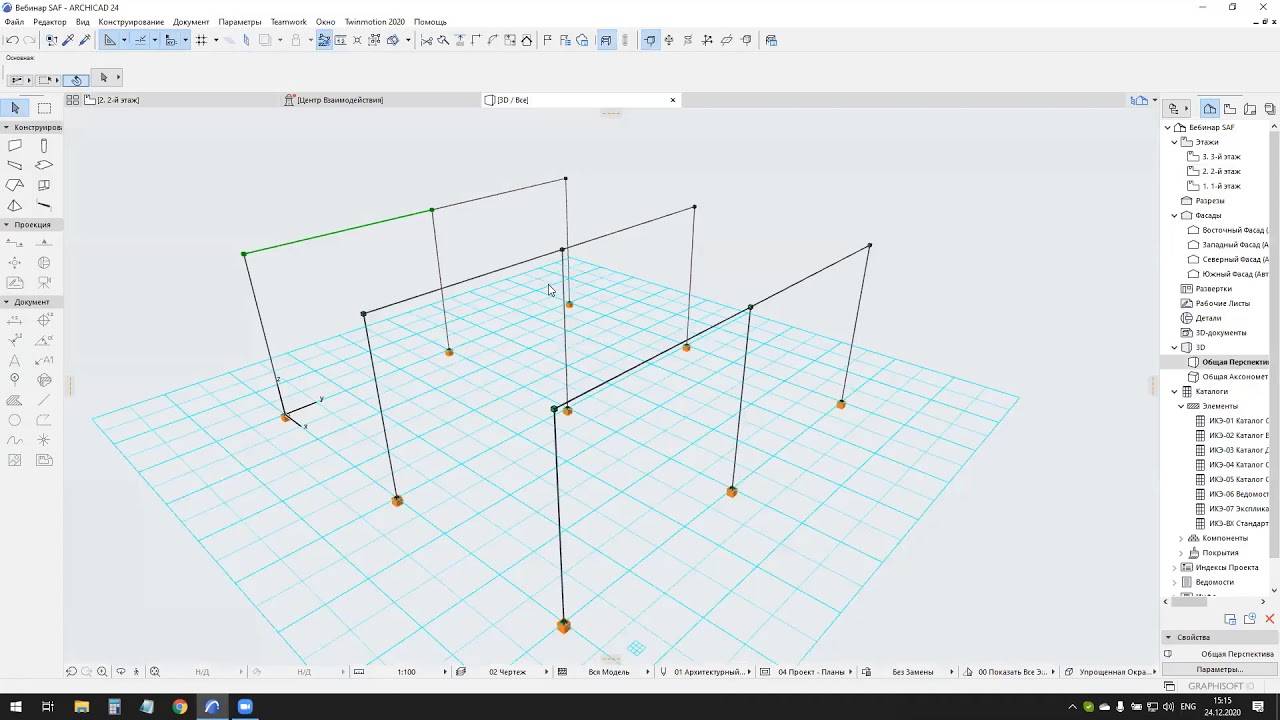Pick the Column tool
The height and width of the screenshot is (720, 1280).
[x=44, y=146]
